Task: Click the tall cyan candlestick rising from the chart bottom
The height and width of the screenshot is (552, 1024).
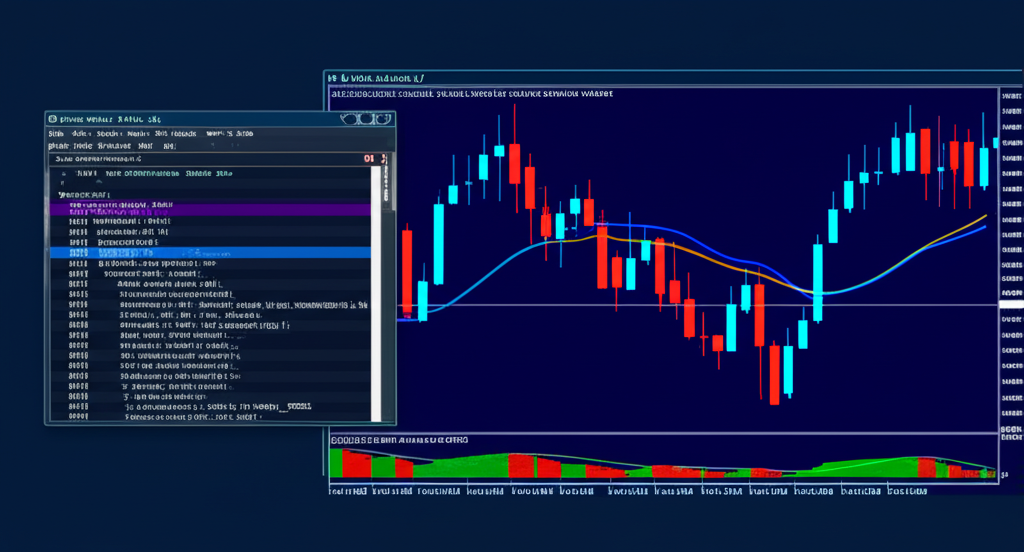Action: pyautogui.click(x=818, y=283)
